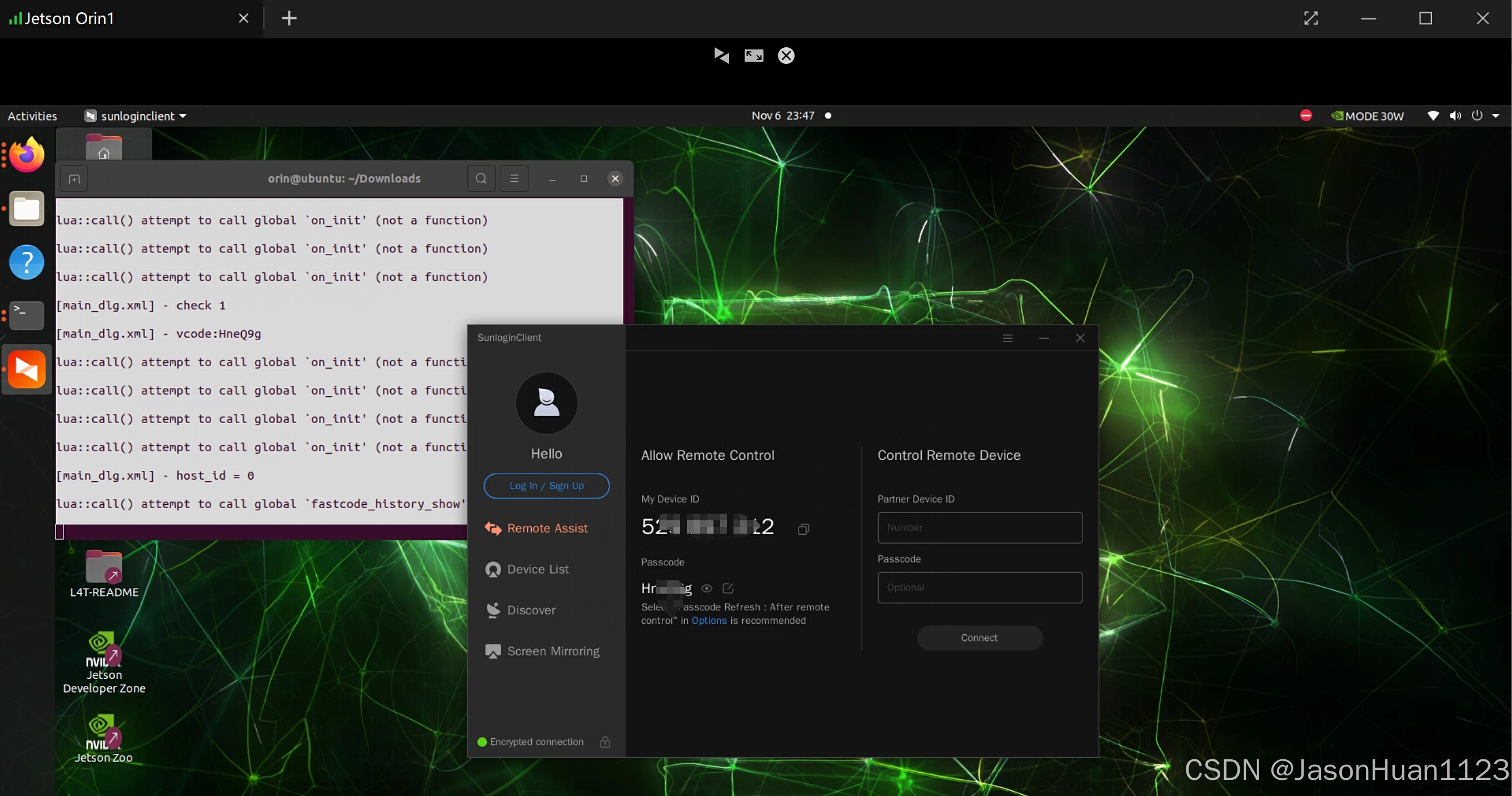Select Device List in sidebar
1512x796 pixels.
(537, 569)
